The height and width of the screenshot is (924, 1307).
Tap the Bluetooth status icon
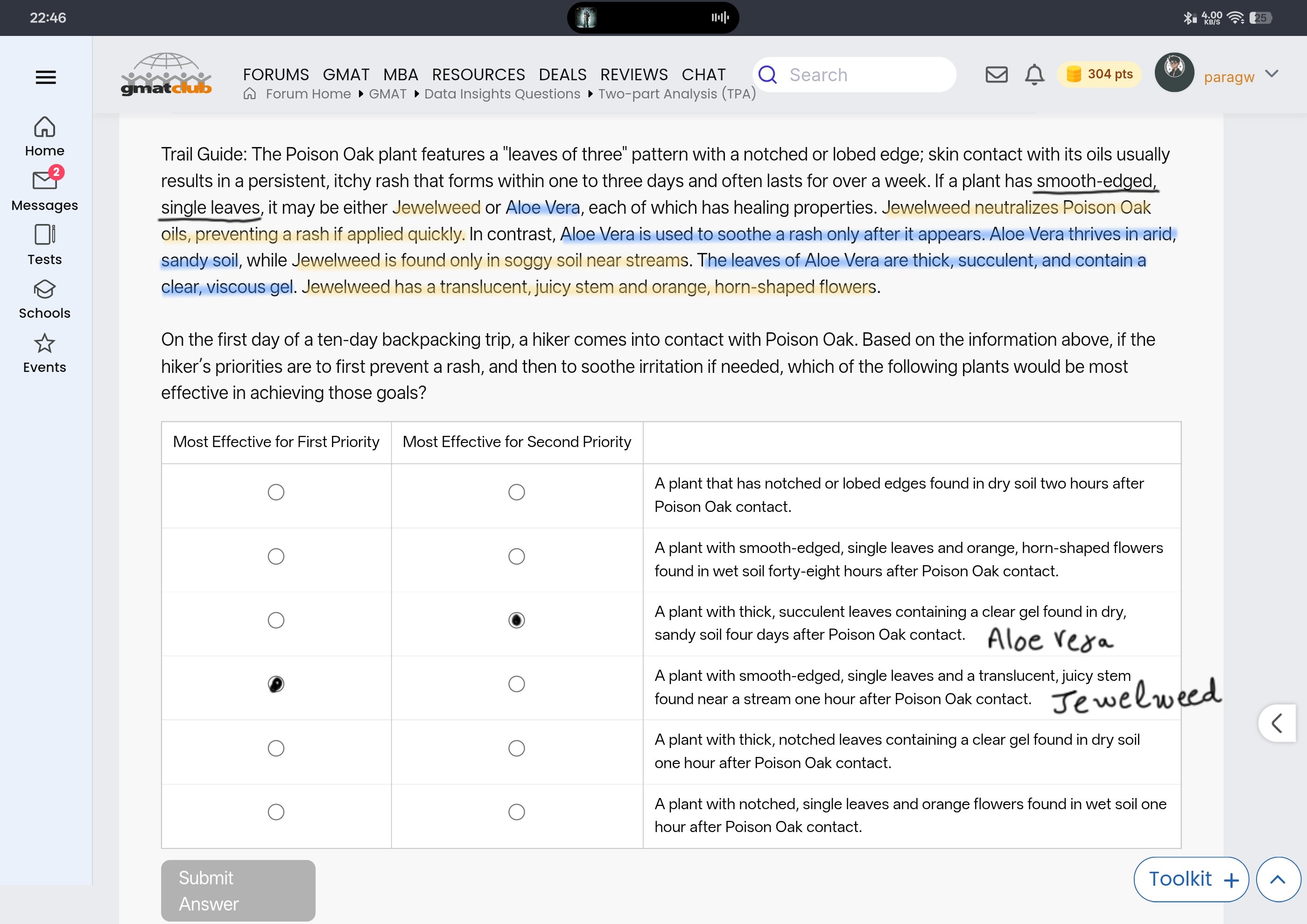(x=1189, y=18)
